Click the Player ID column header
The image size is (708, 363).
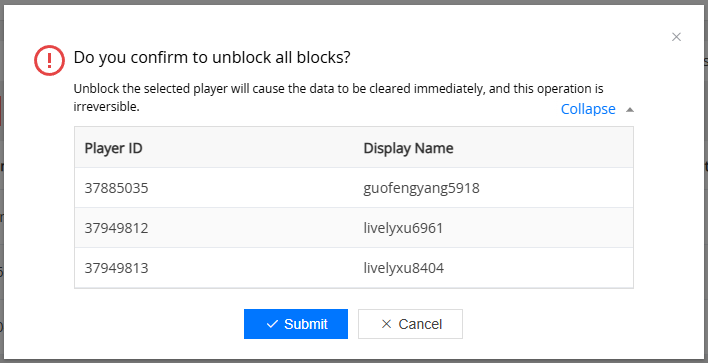pyautogui.click(x=113, y=148)
